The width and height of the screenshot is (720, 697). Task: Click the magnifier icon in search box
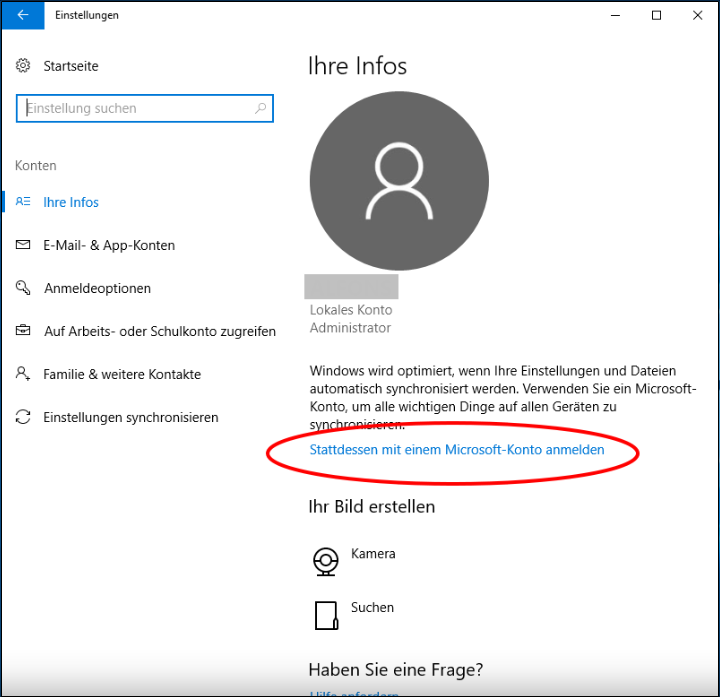260,108
